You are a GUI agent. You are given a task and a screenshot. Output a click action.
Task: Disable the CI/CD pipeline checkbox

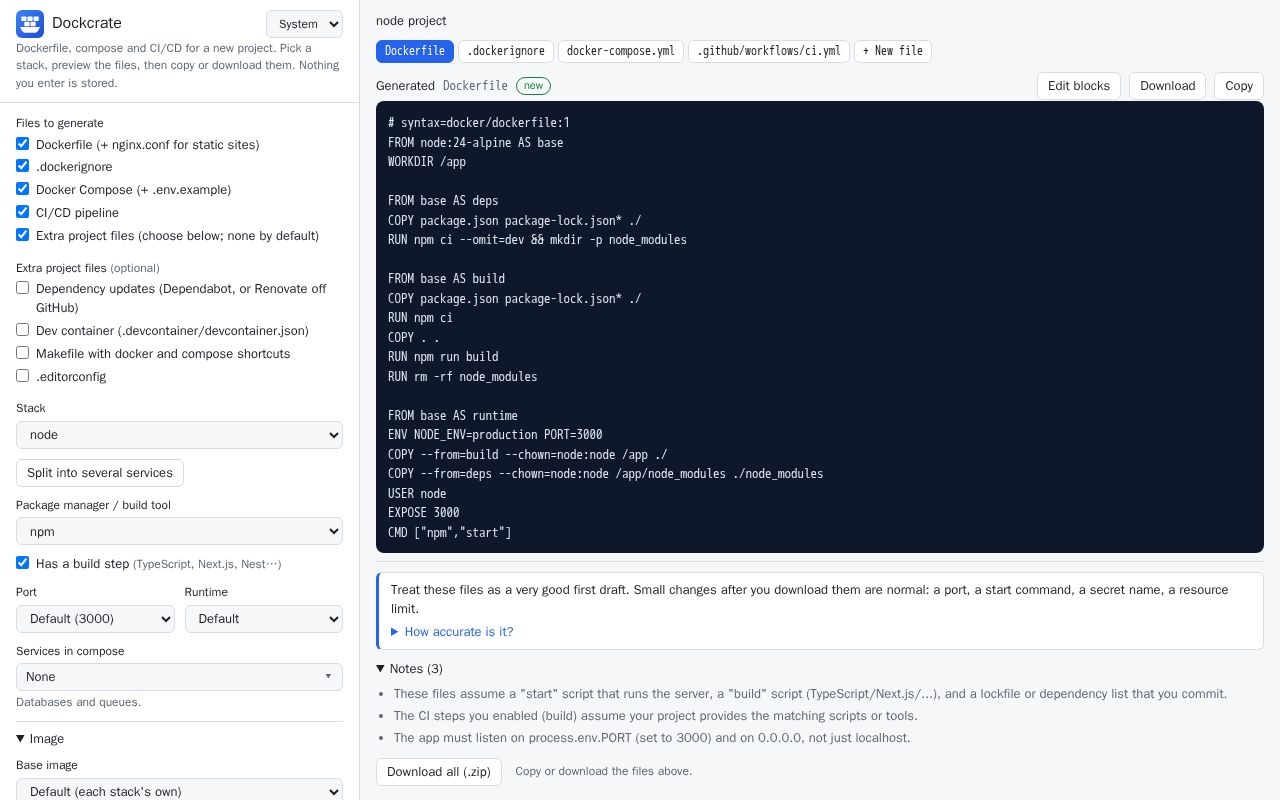(x=22, y=212)
